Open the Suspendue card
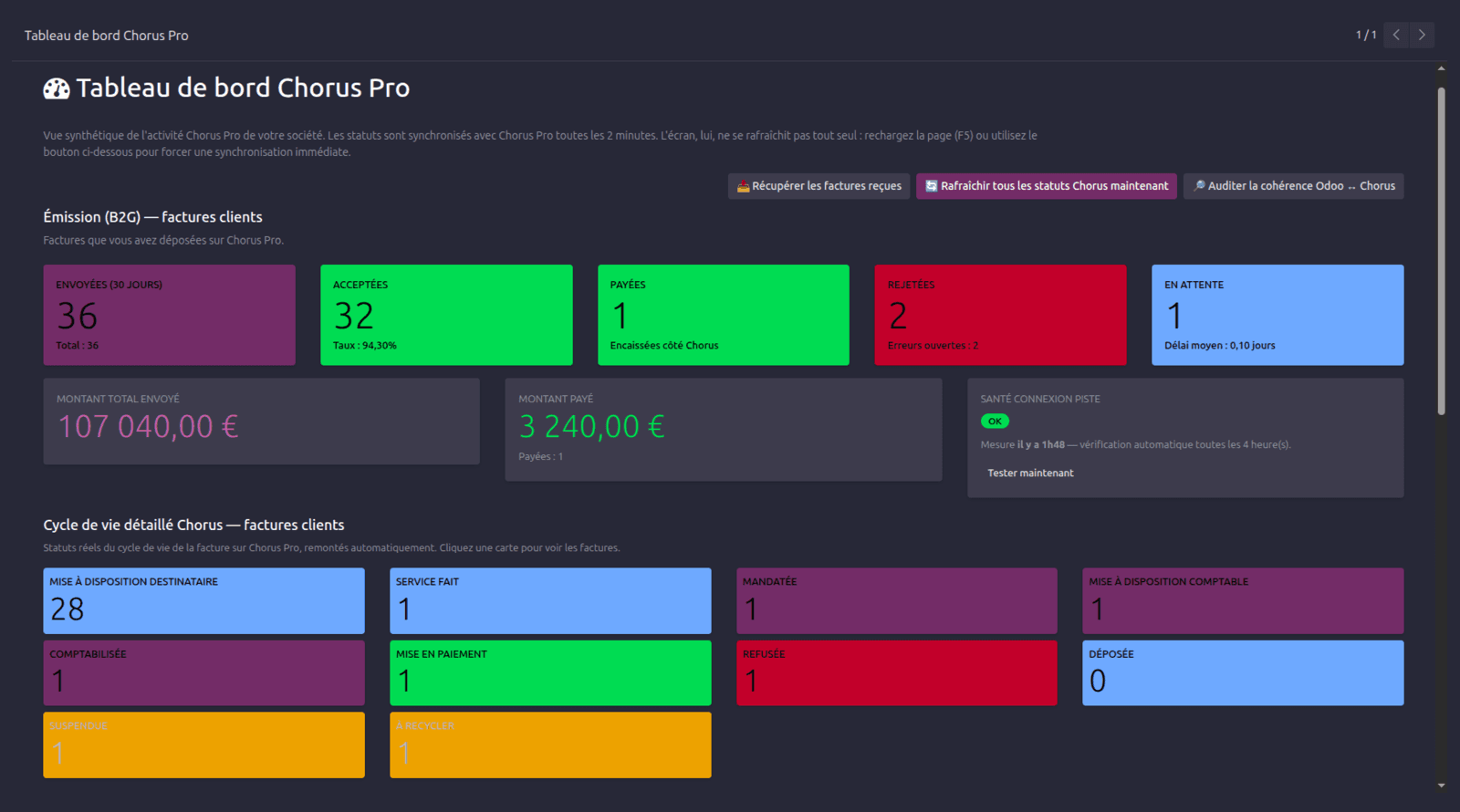The height and width of the screenshot is (812, 1460). tap(203, 745)
